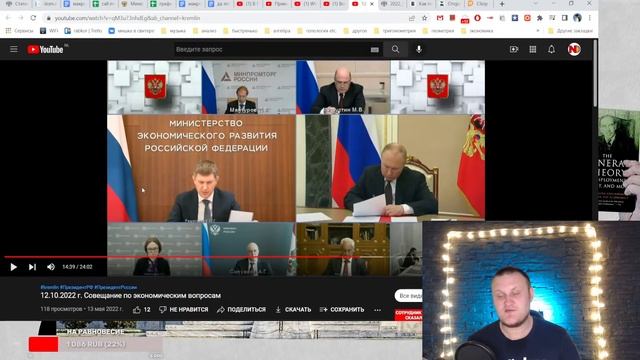This screenshot has height=360, width=640.
Task: Open the WiFi bookmark
Action: (x=49, y=31)
